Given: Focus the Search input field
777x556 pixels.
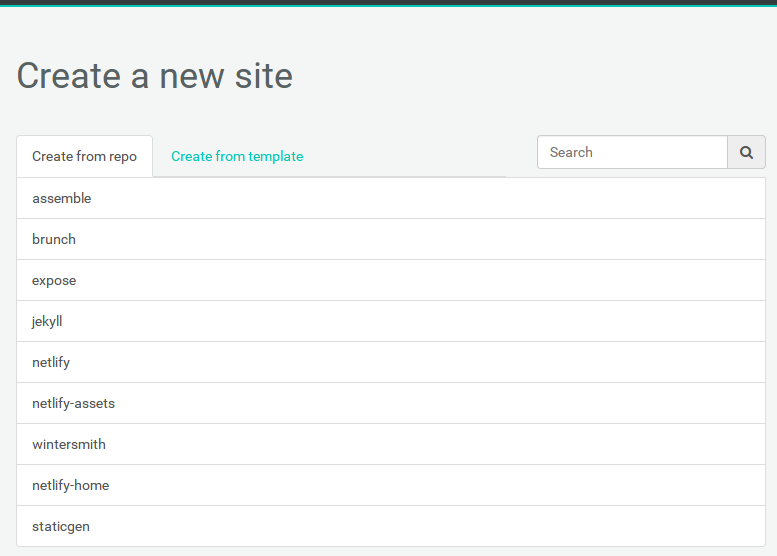Looking at the screenshot, I should click(632, 152).
